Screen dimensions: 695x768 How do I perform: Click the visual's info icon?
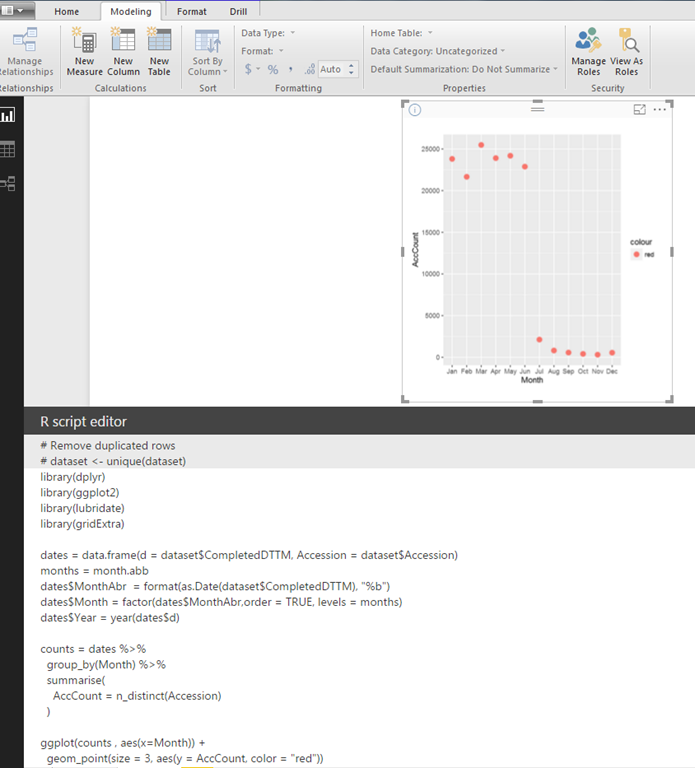[x=415, y=110]
